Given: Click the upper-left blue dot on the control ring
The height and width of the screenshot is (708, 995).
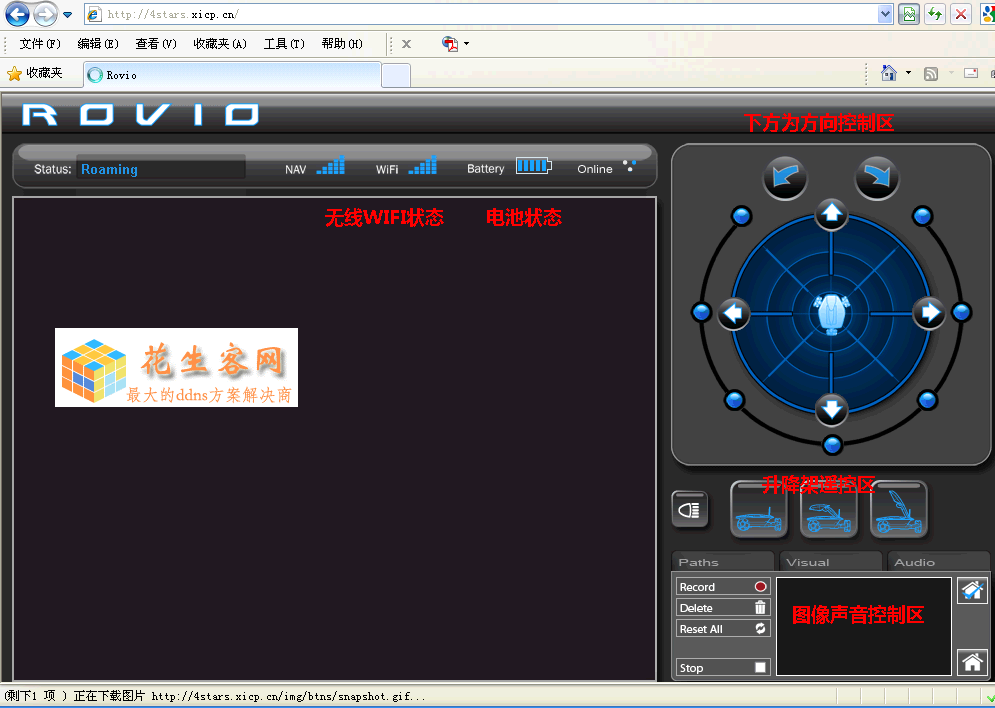Looking at the screenshot, I should pyautogui.click(x=741, y=216).
